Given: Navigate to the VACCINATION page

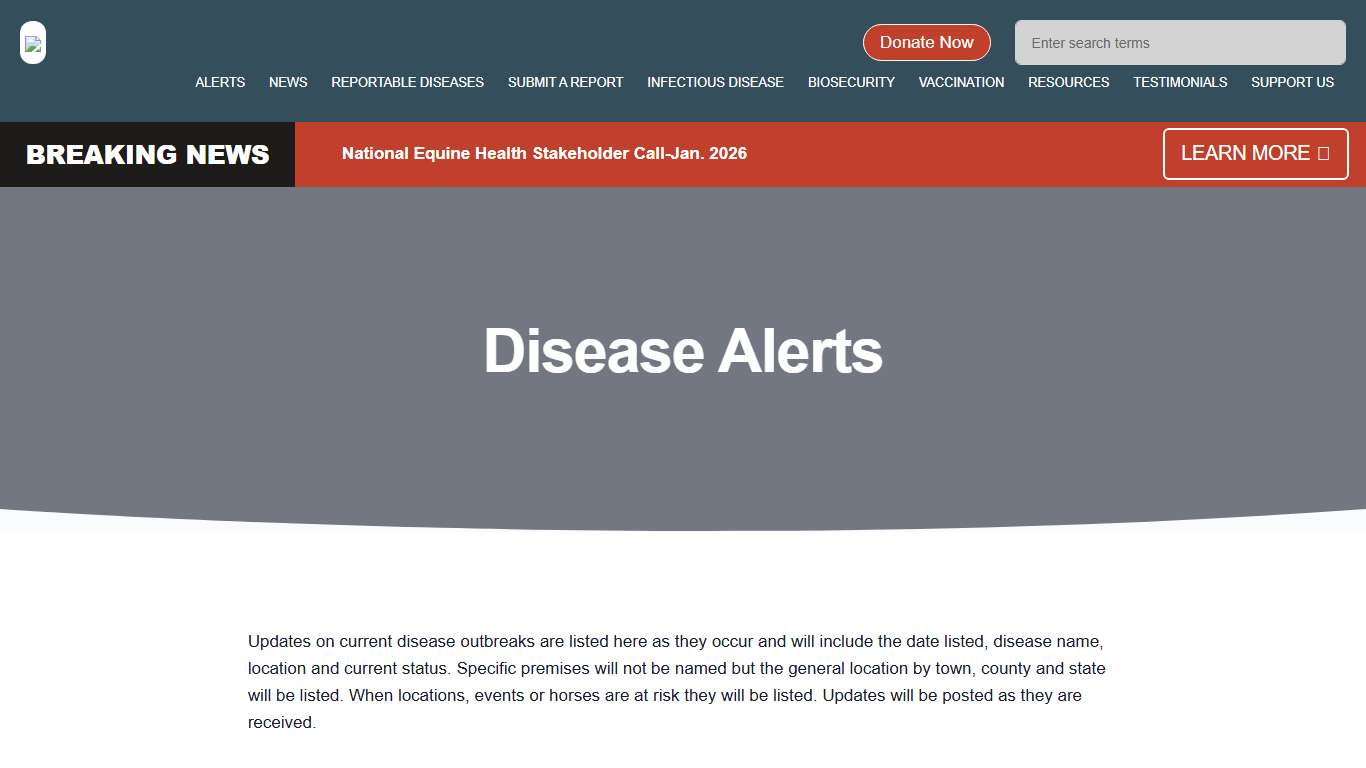Looking at the screenshot, I should coord(961,82).
